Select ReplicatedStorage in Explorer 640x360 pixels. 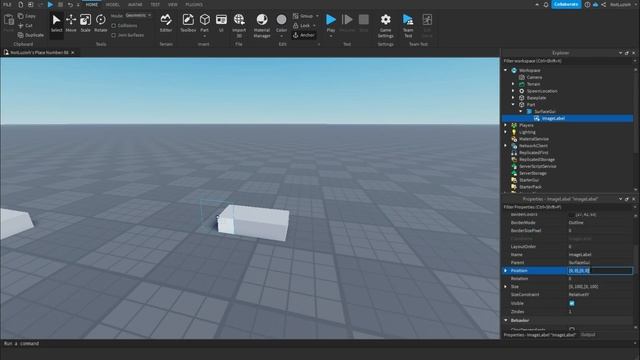coord(536,160)
